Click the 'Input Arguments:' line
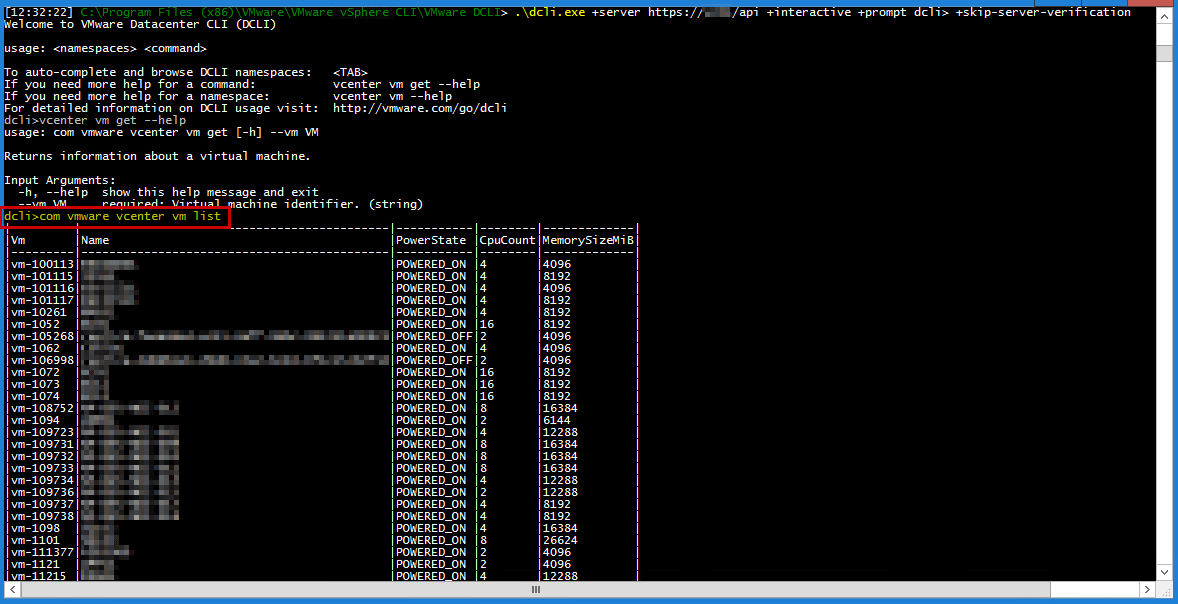The image size is (1178, 604). pos(60,180)
